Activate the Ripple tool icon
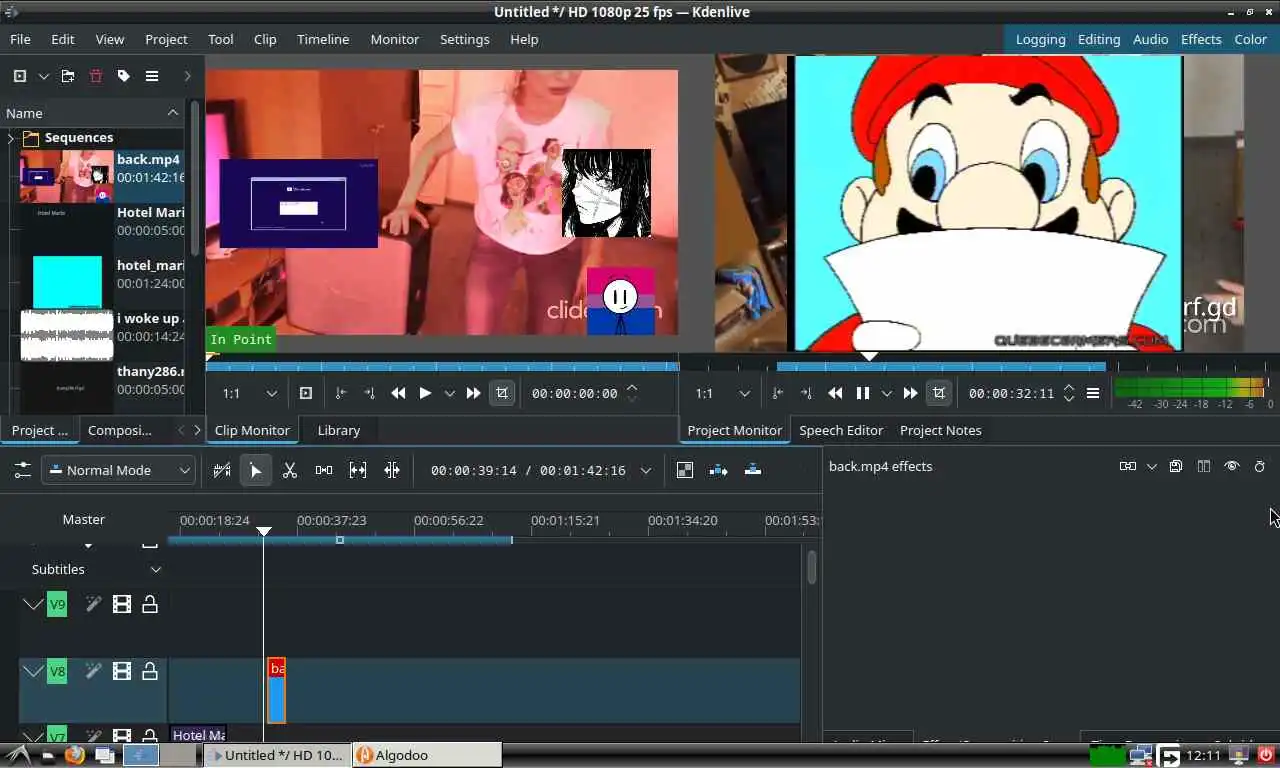This screenshot has width=1280, height=768. click(x=392, y=470)
